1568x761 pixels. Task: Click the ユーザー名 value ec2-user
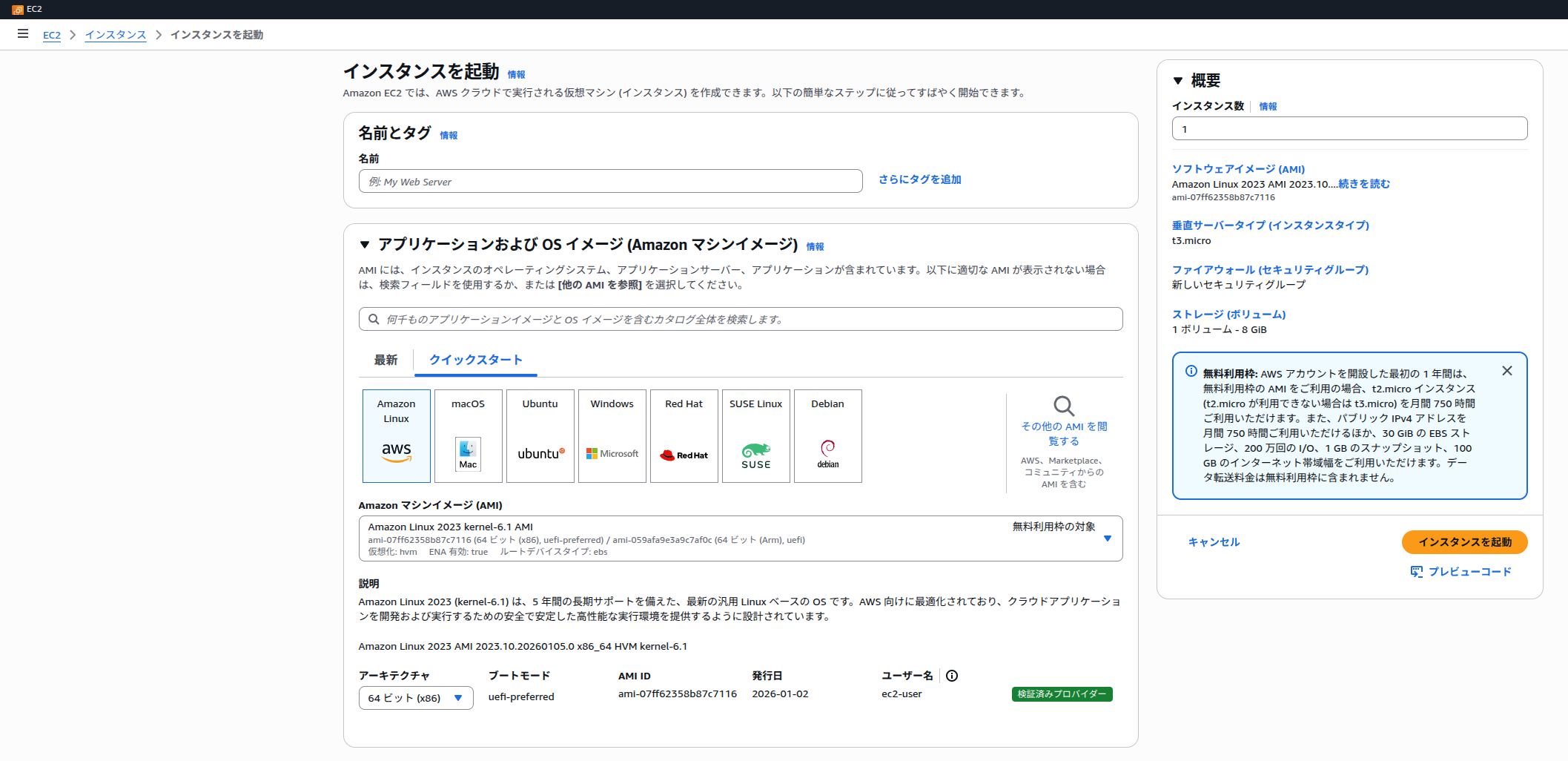(902, 694)
